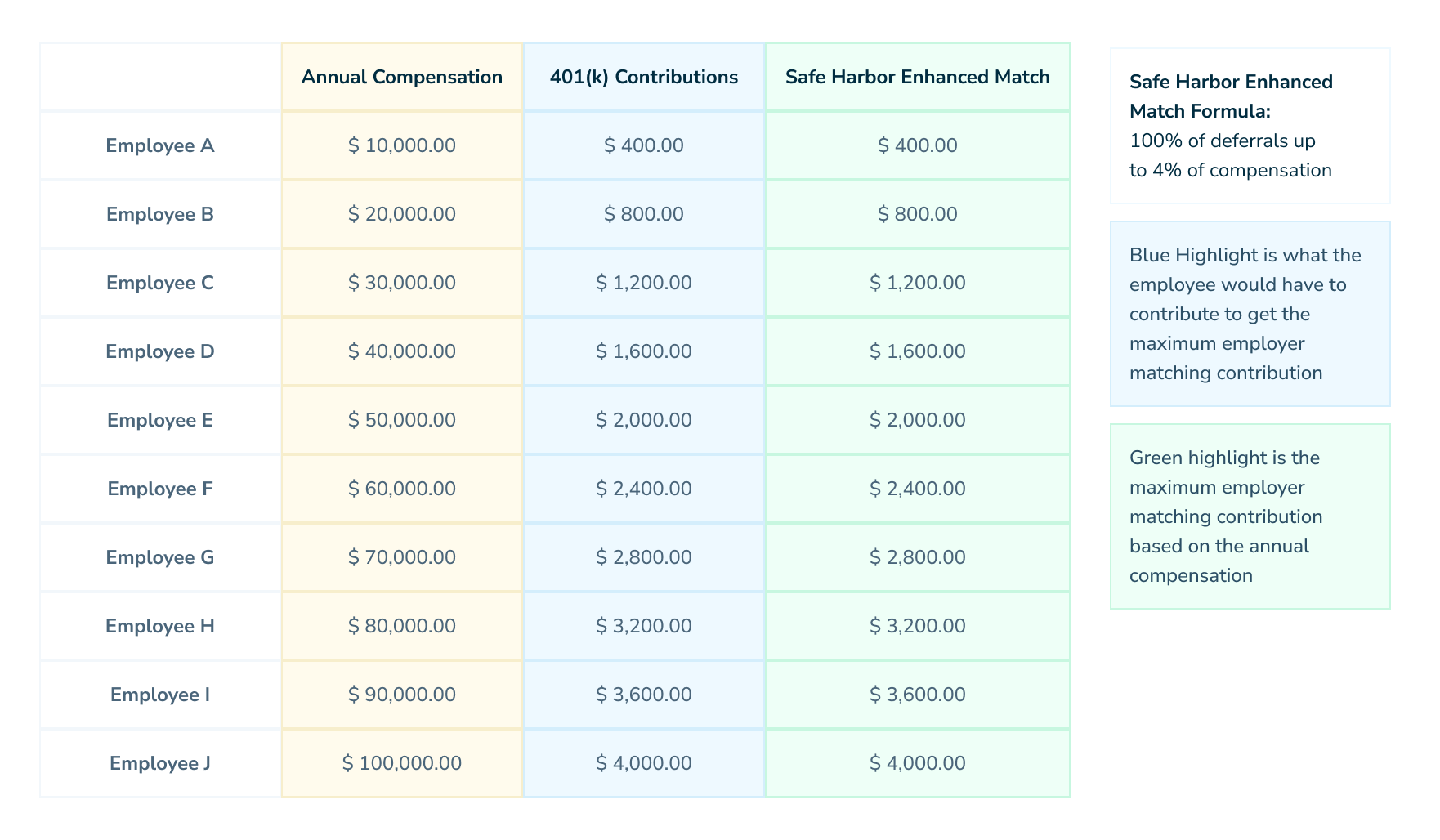Click the $ 100,000.00 compensation cell
Screen dimensions: 1440x840
401,763
